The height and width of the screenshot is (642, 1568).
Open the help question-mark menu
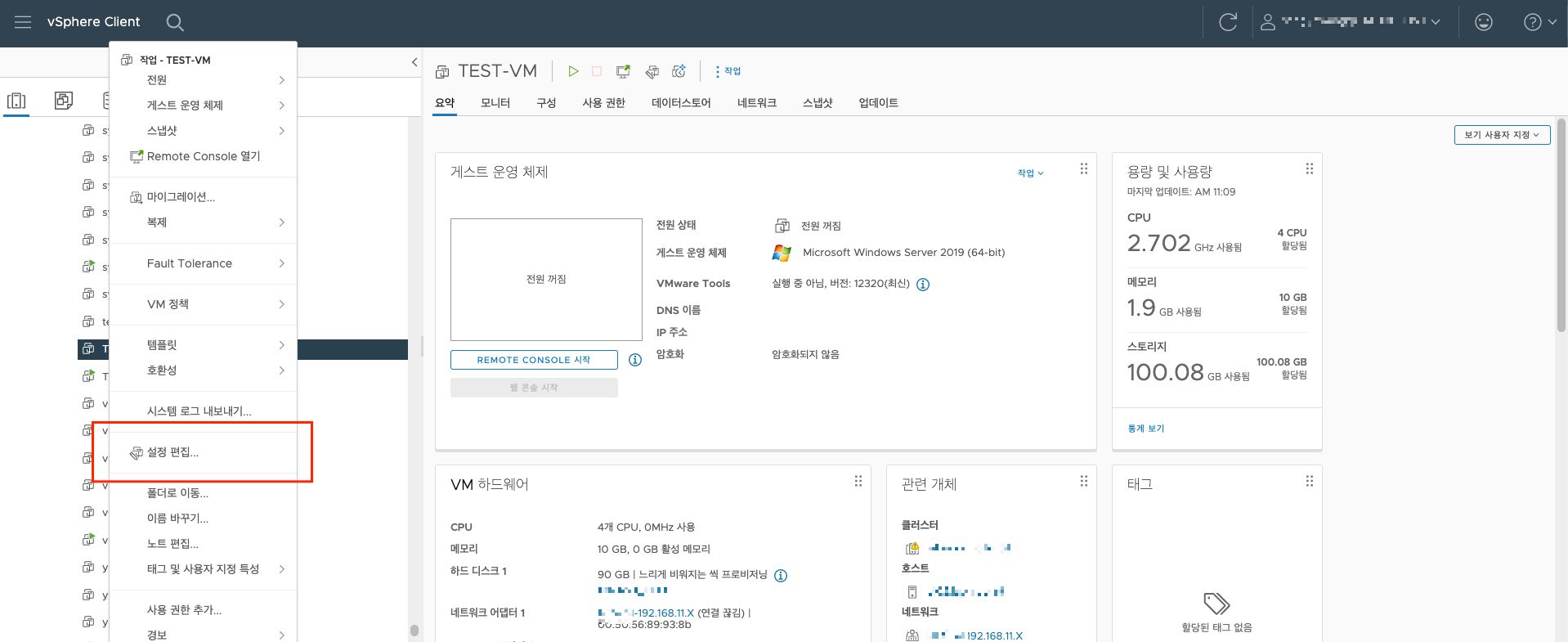pos(1540,22)
